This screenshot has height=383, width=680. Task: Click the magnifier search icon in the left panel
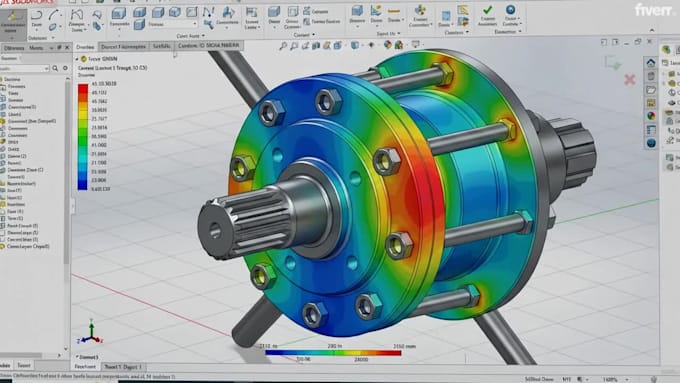coord(55,68)
